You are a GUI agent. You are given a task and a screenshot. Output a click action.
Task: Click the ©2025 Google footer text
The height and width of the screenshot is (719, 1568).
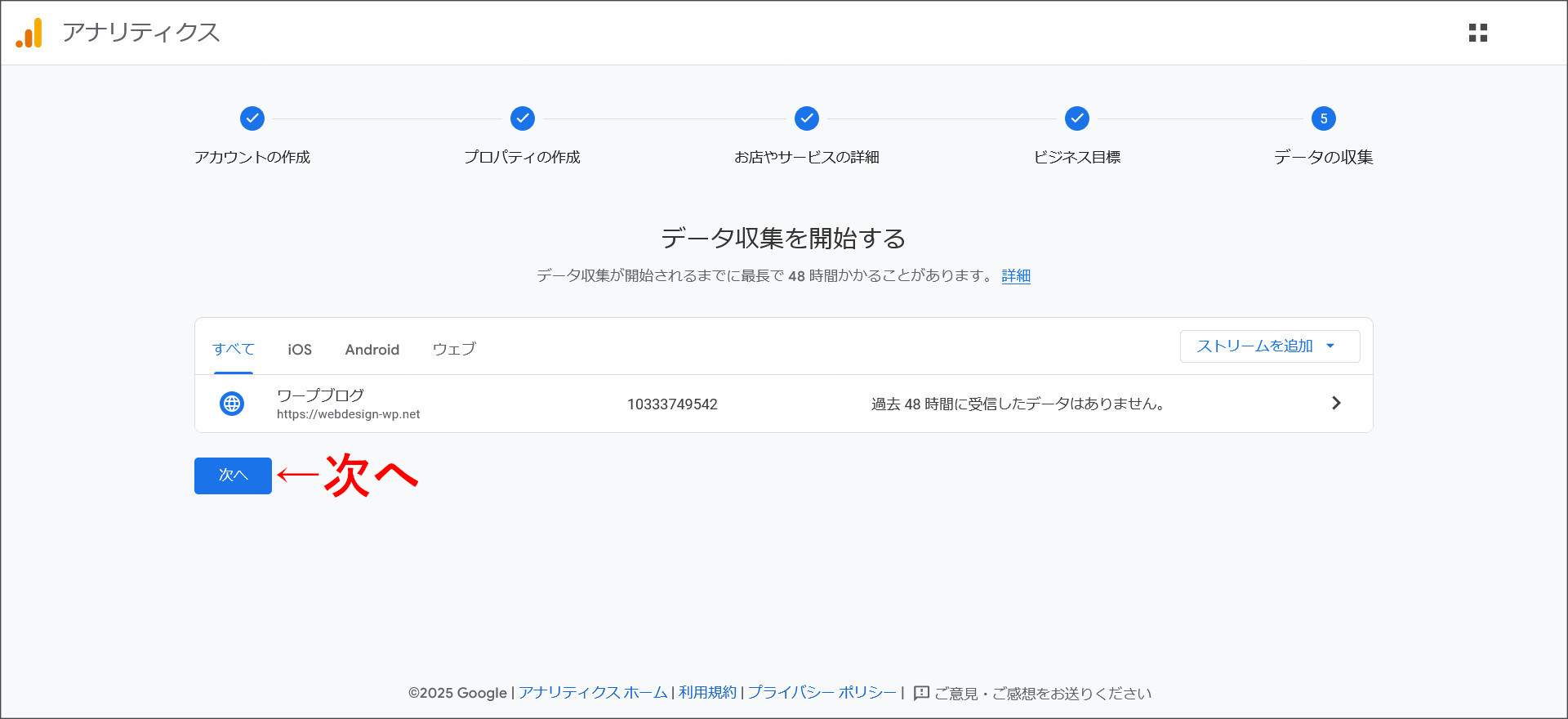pos(457,693)
